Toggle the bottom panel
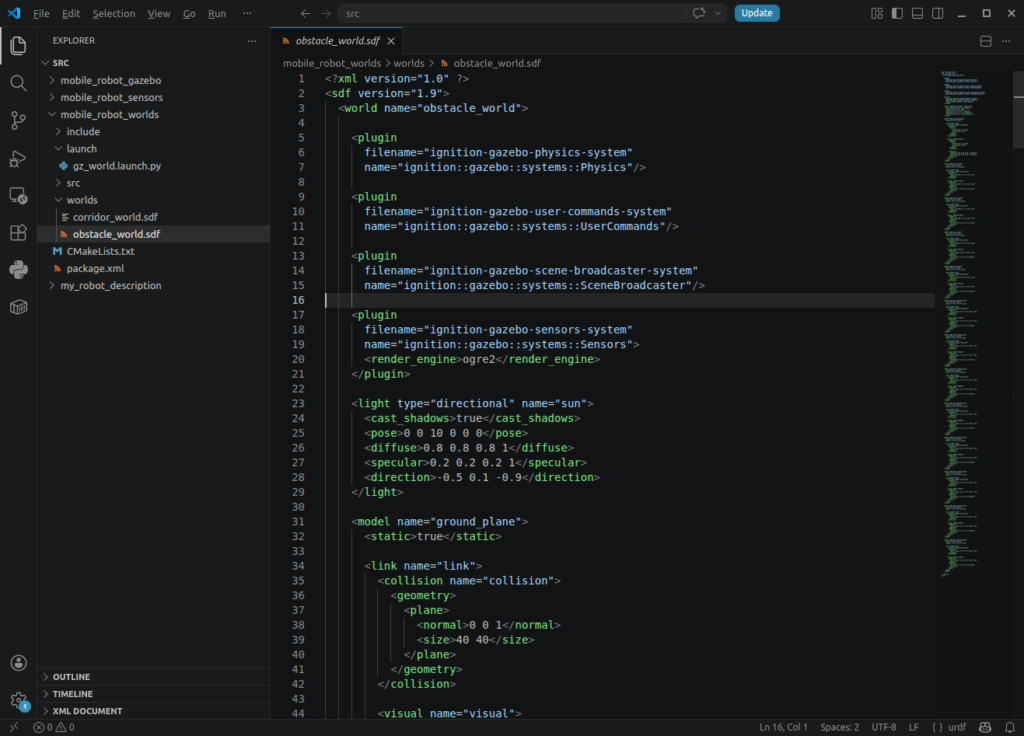The height and width of the screenshot is (736, 1024). 917,13
